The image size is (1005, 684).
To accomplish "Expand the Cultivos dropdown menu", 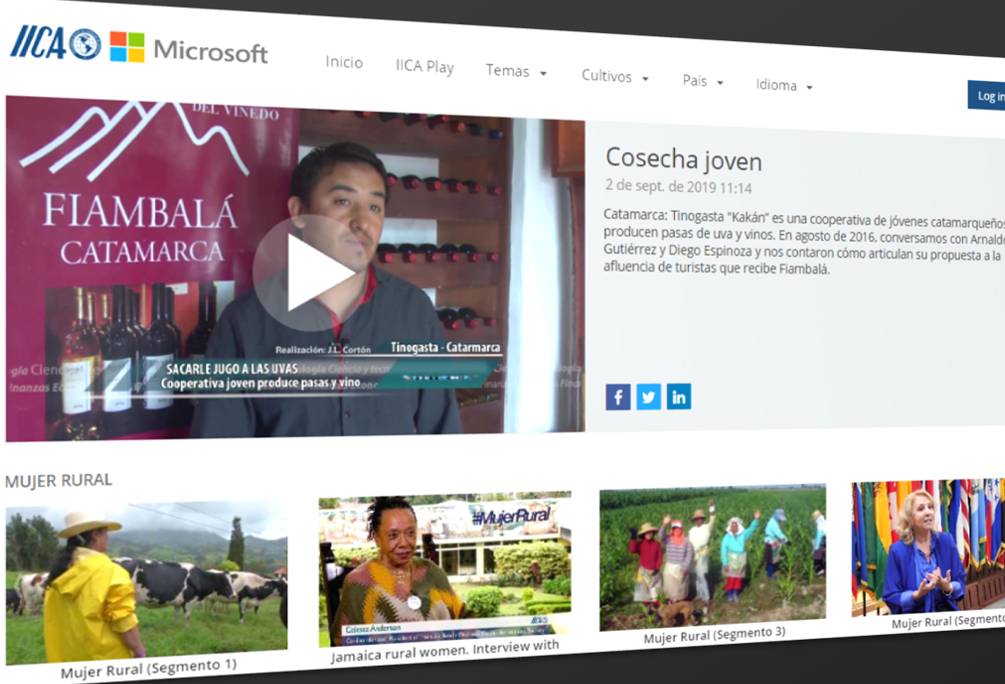I will coord(615,76).
